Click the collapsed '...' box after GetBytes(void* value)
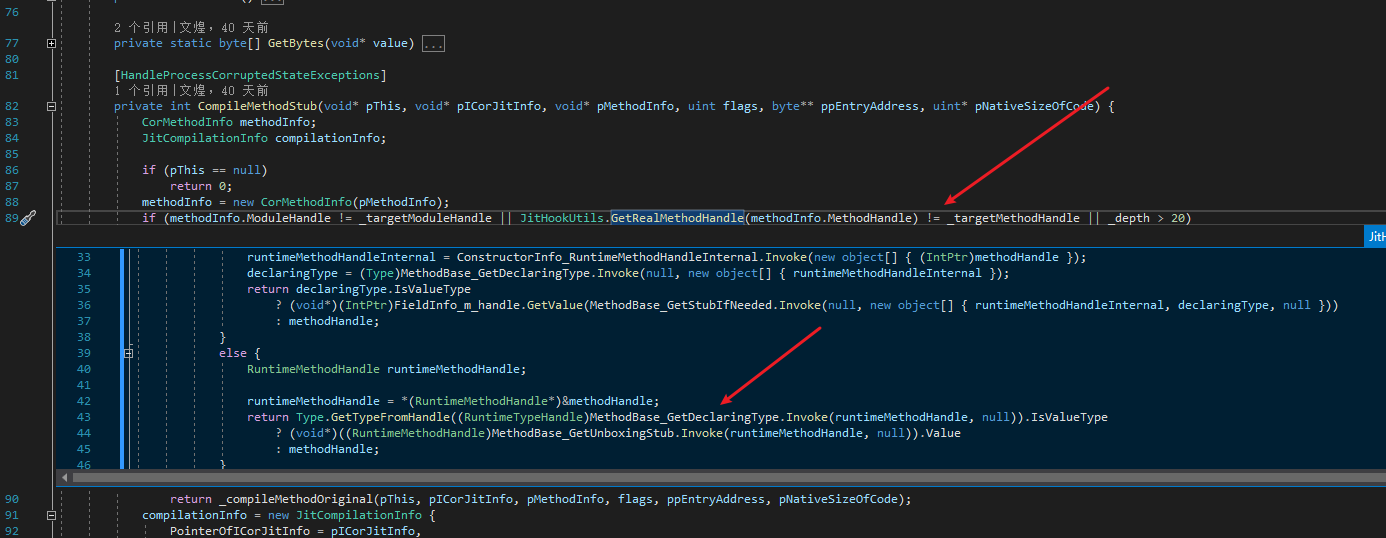 [x=433, y=43]
